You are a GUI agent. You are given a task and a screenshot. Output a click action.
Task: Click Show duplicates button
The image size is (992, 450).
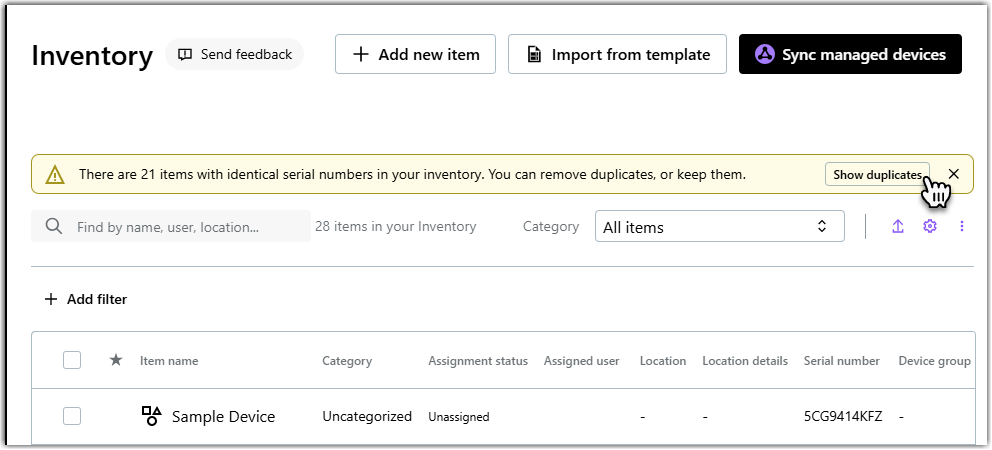click(877, 175)
